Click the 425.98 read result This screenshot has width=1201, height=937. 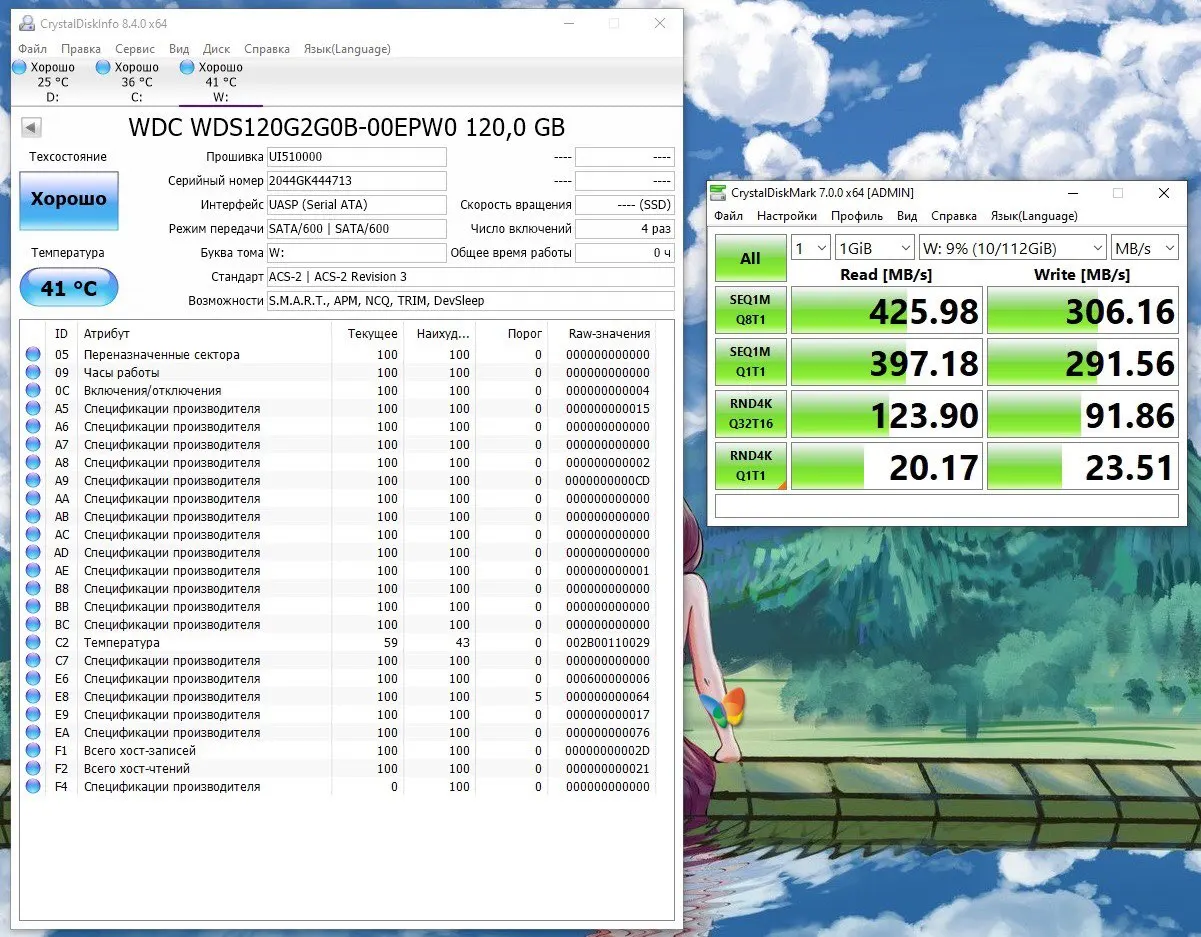tap(886, 310)
